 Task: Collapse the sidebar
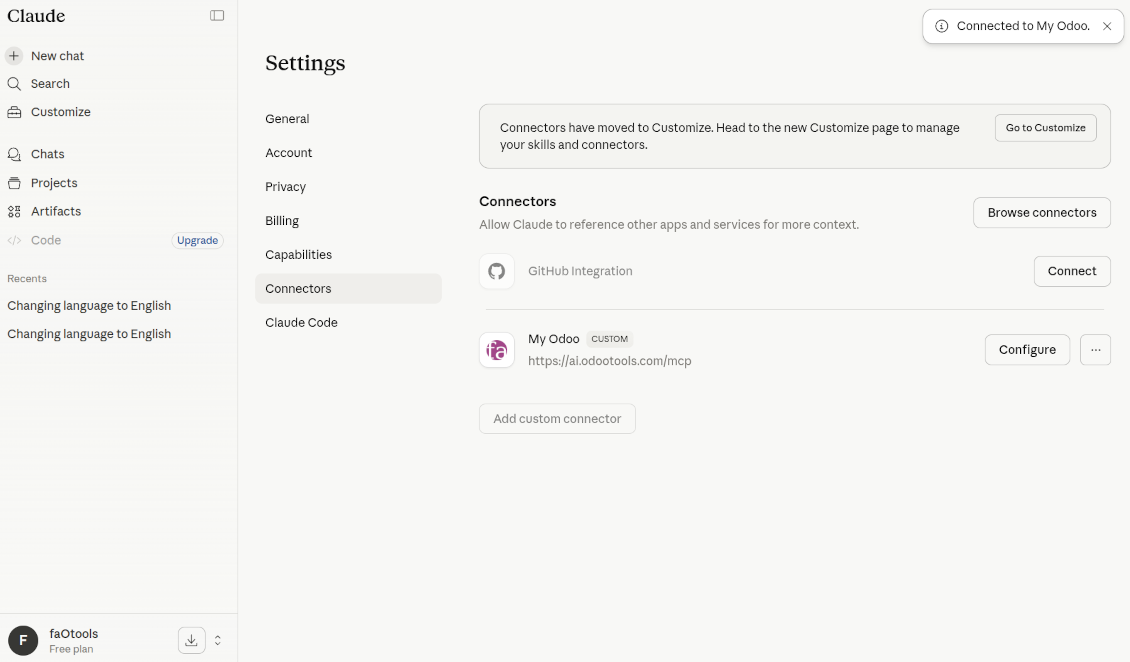(x=217, y=16)
